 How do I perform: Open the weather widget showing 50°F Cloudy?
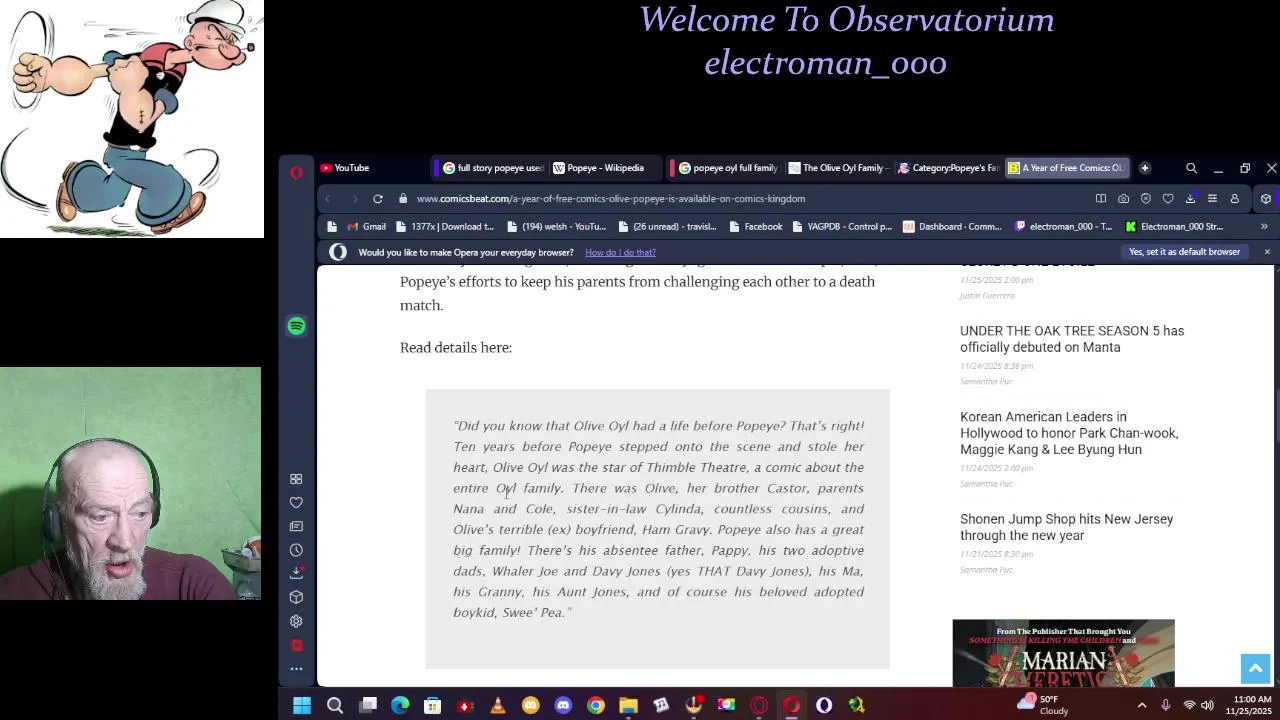point(1043,705)
